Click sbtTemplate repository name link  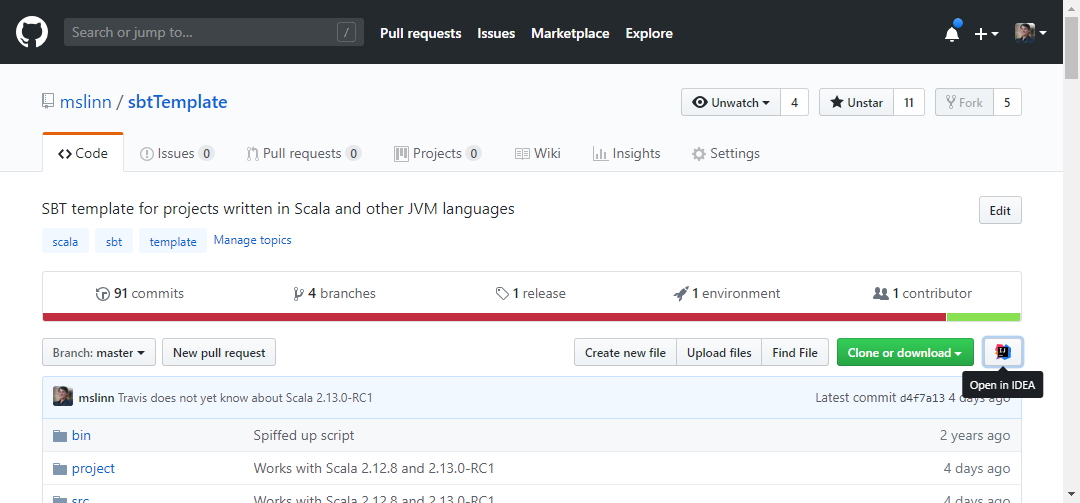178,102
